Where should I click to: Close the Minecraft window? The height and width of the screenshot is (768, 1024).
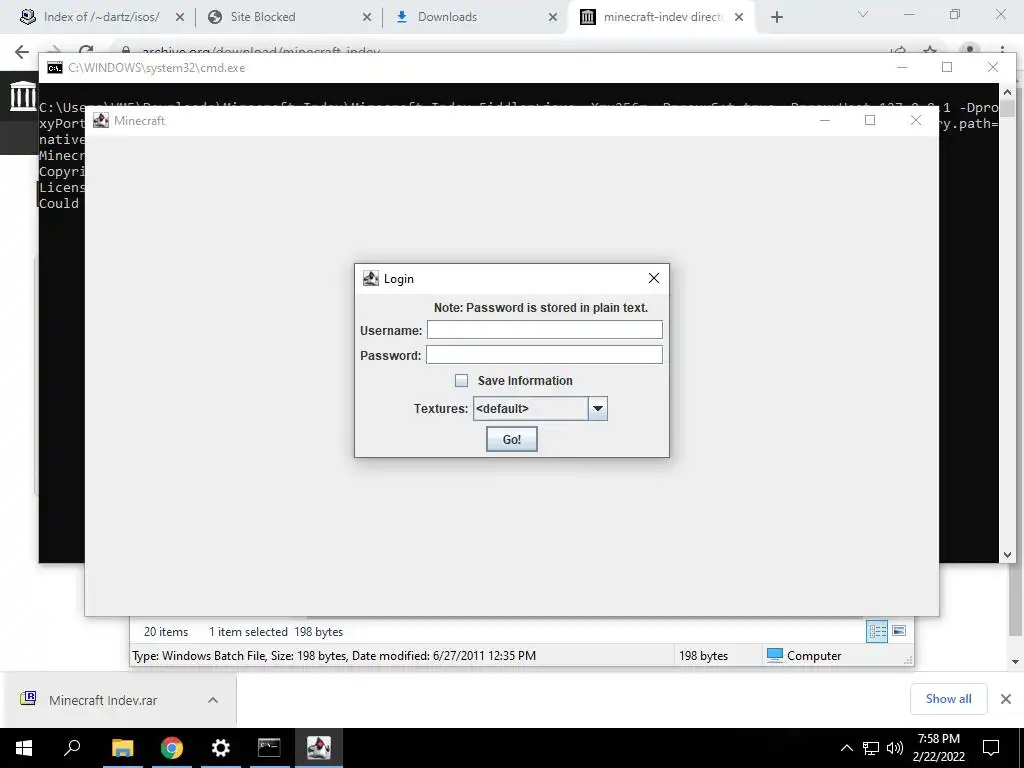916,120
